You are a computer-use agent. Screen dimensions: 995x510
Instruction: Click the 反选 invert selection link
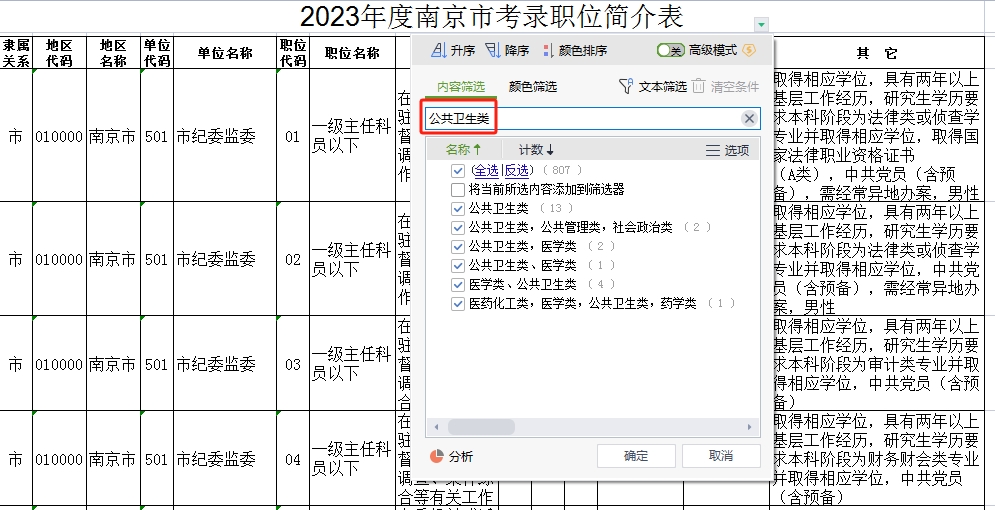click(x=517, y=171)
